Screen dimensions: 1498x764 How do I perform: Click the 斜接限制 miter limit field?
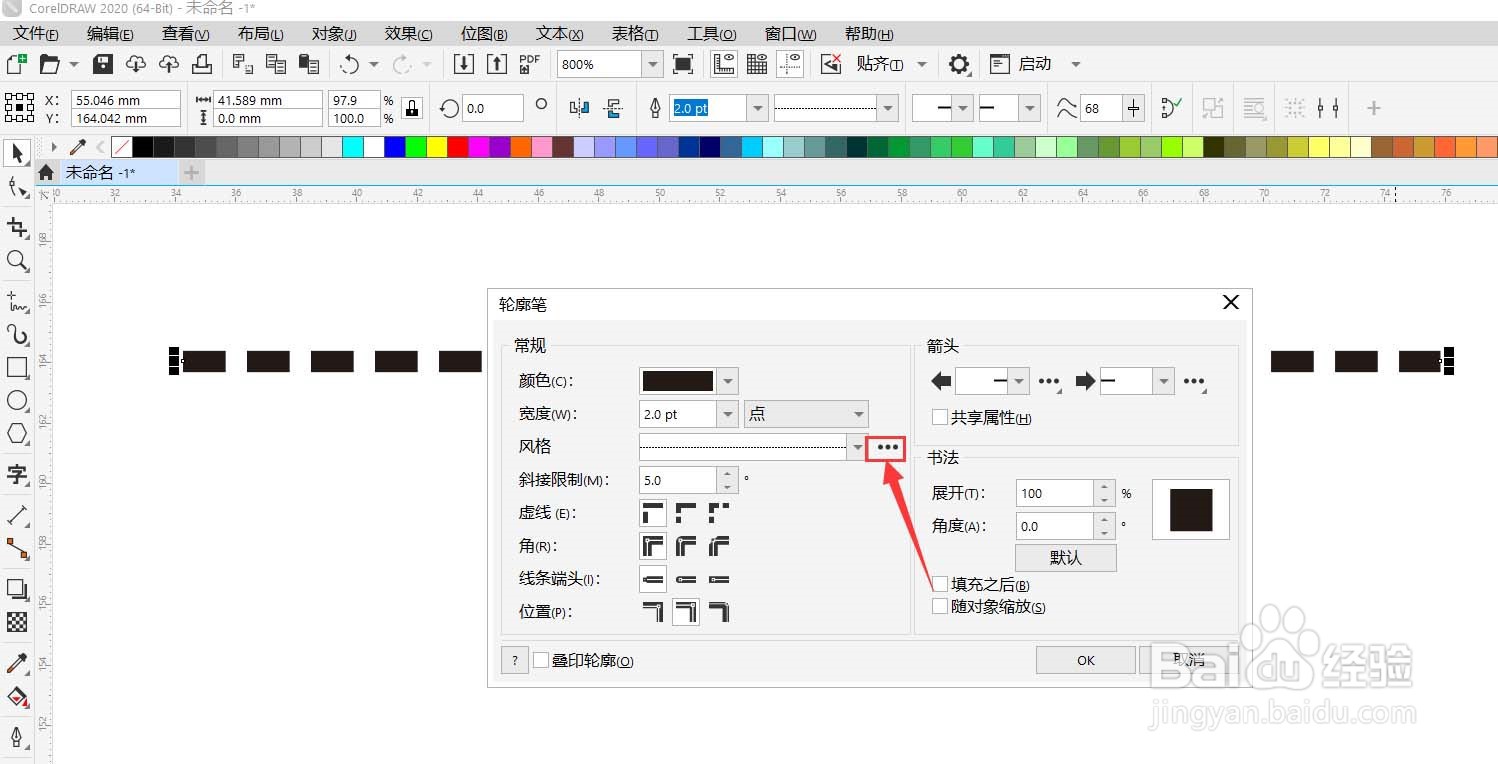click(x=678, y=480)
